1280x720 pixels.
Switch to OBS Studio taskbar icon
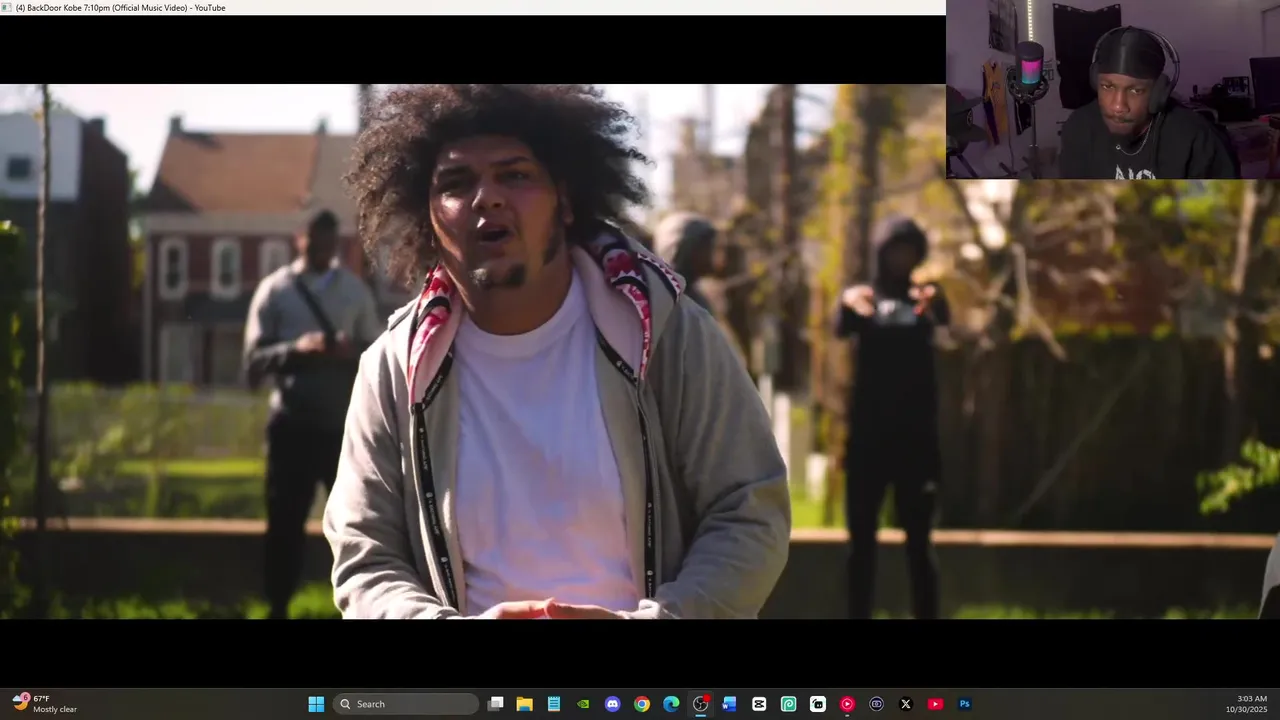(700, 704)
